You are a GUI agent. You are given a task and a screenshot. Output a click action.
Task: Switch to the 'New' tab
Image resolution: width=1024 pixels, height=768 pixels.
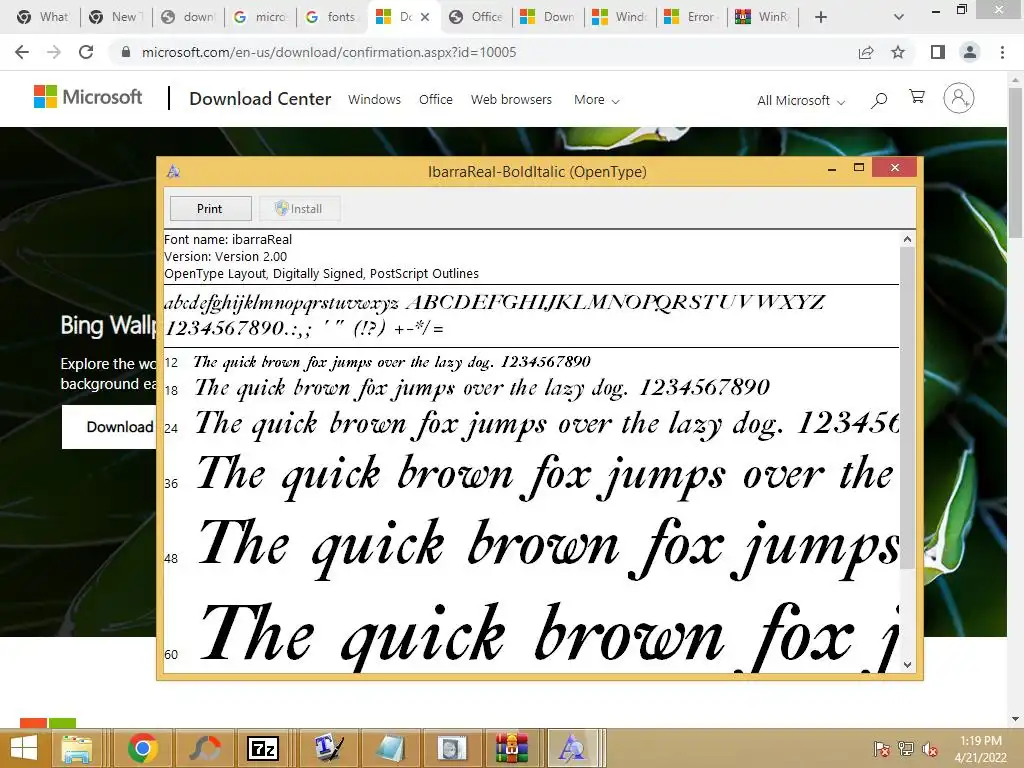[115, 17]
